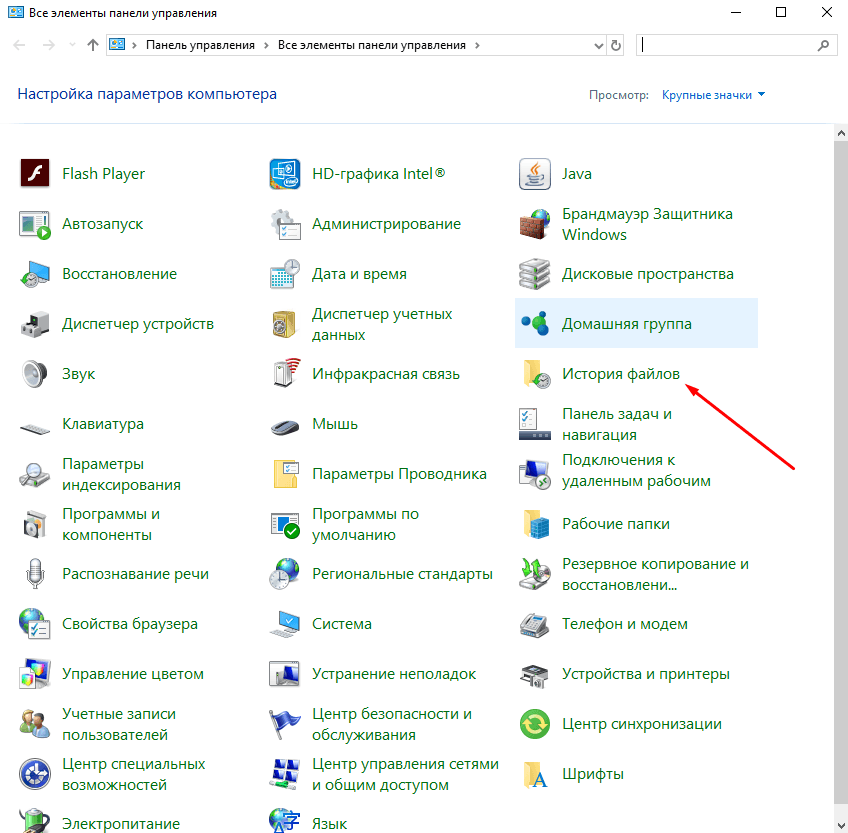This screenshot has width=848, height=833.
Task: Click the Распознавание речи microphone icon
Action: [x=35, y=574]
